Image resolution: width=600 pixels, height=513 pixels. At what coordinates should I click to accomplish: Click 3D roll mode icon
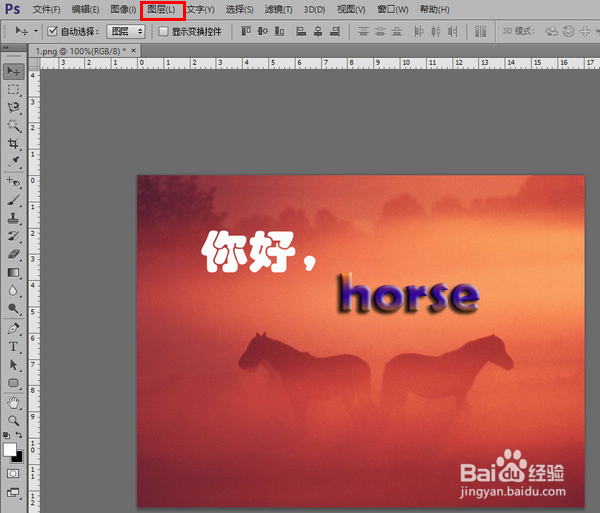coord(569,31)
